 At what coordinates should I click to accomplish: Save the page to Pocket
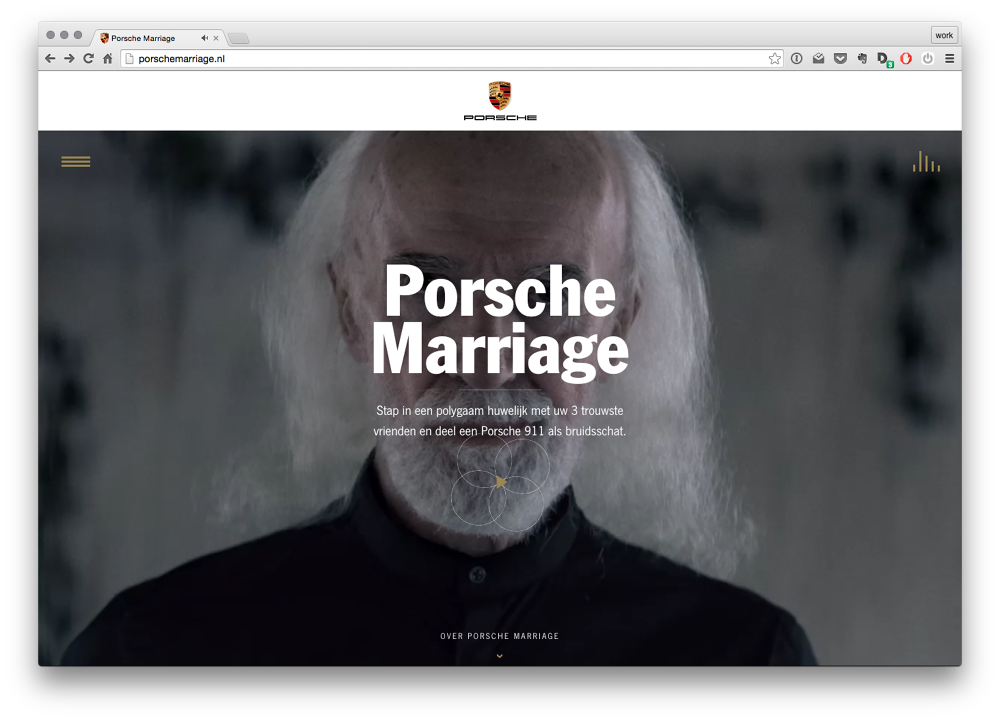tap(841, 58)
